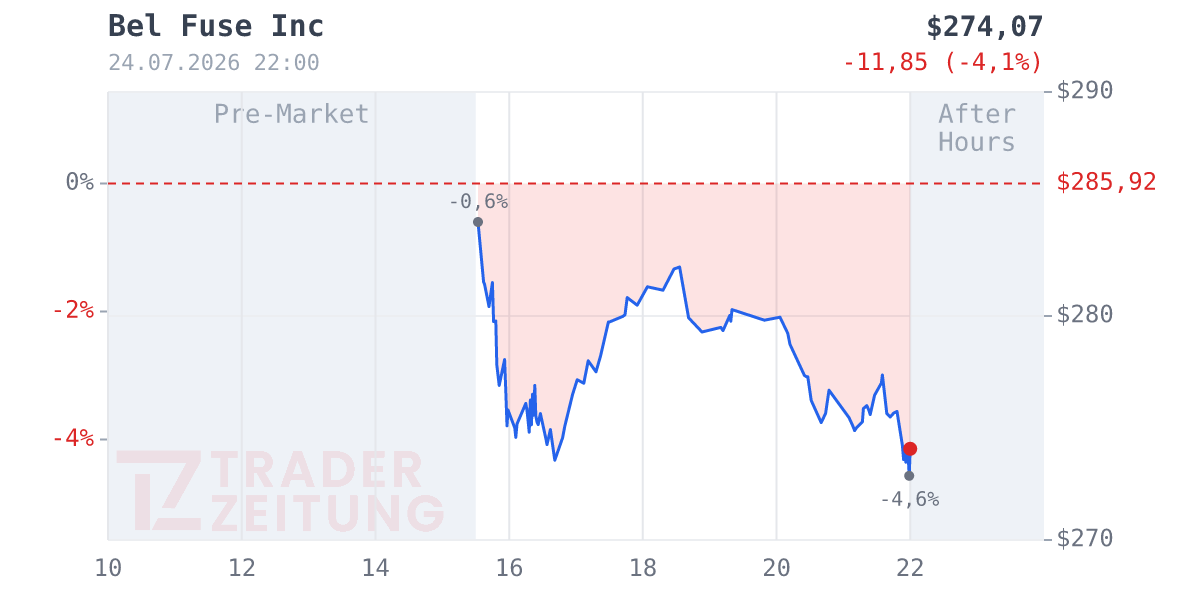Screen dimensions: 1200x600
Task: Click the red closing price dot
Action: [x=910, y=449]
